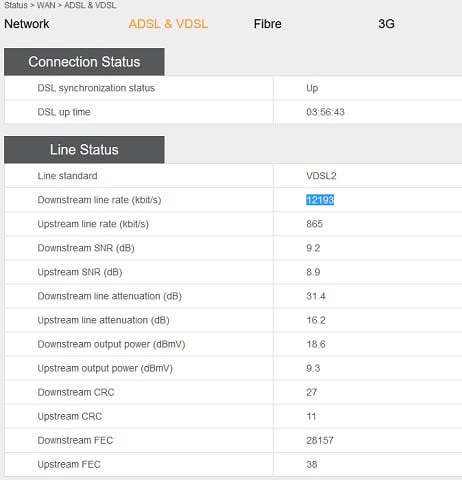The image size is (462, 480).
Task: Click the Connection Status header
Action: (84, 62)
